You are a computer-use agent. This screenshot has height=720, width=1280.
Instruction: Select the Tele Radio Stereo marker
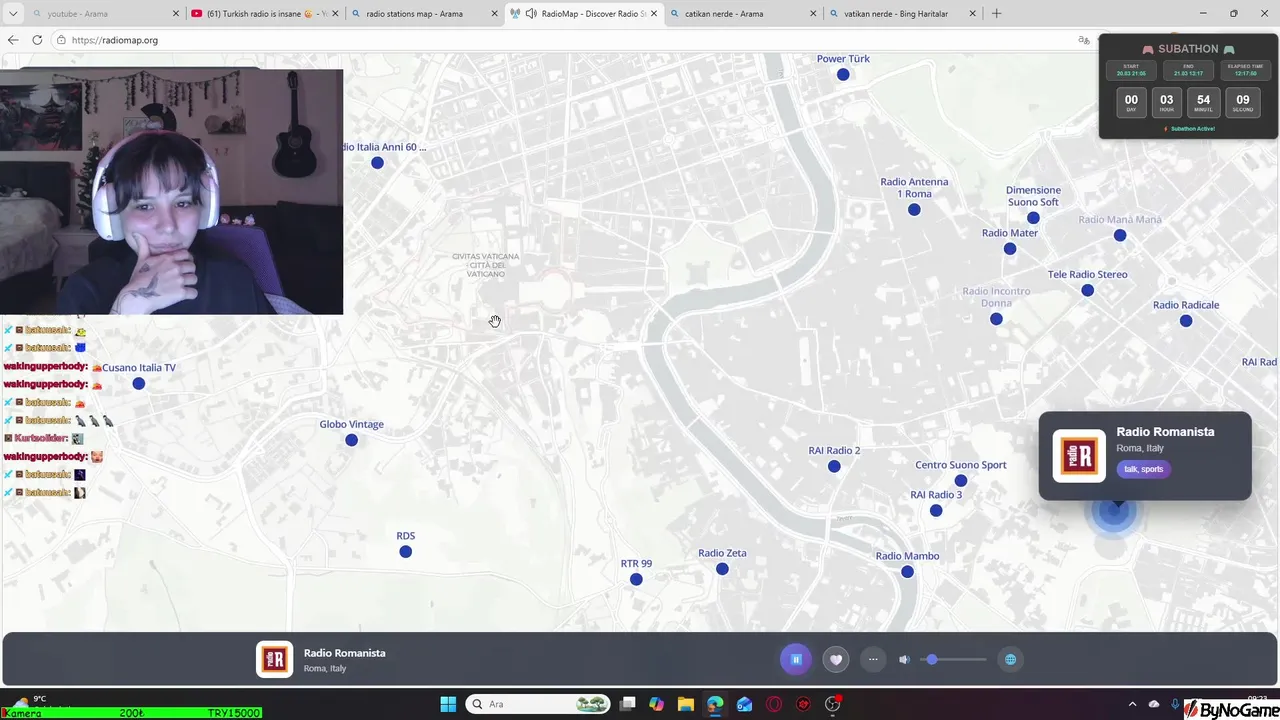pos(1087,290)
